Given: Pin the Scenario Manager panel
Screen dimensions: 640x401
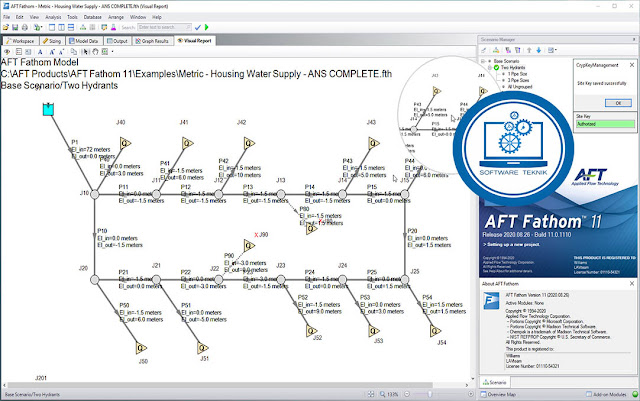Looking at the screenshot, I should [x=634, y=40].
